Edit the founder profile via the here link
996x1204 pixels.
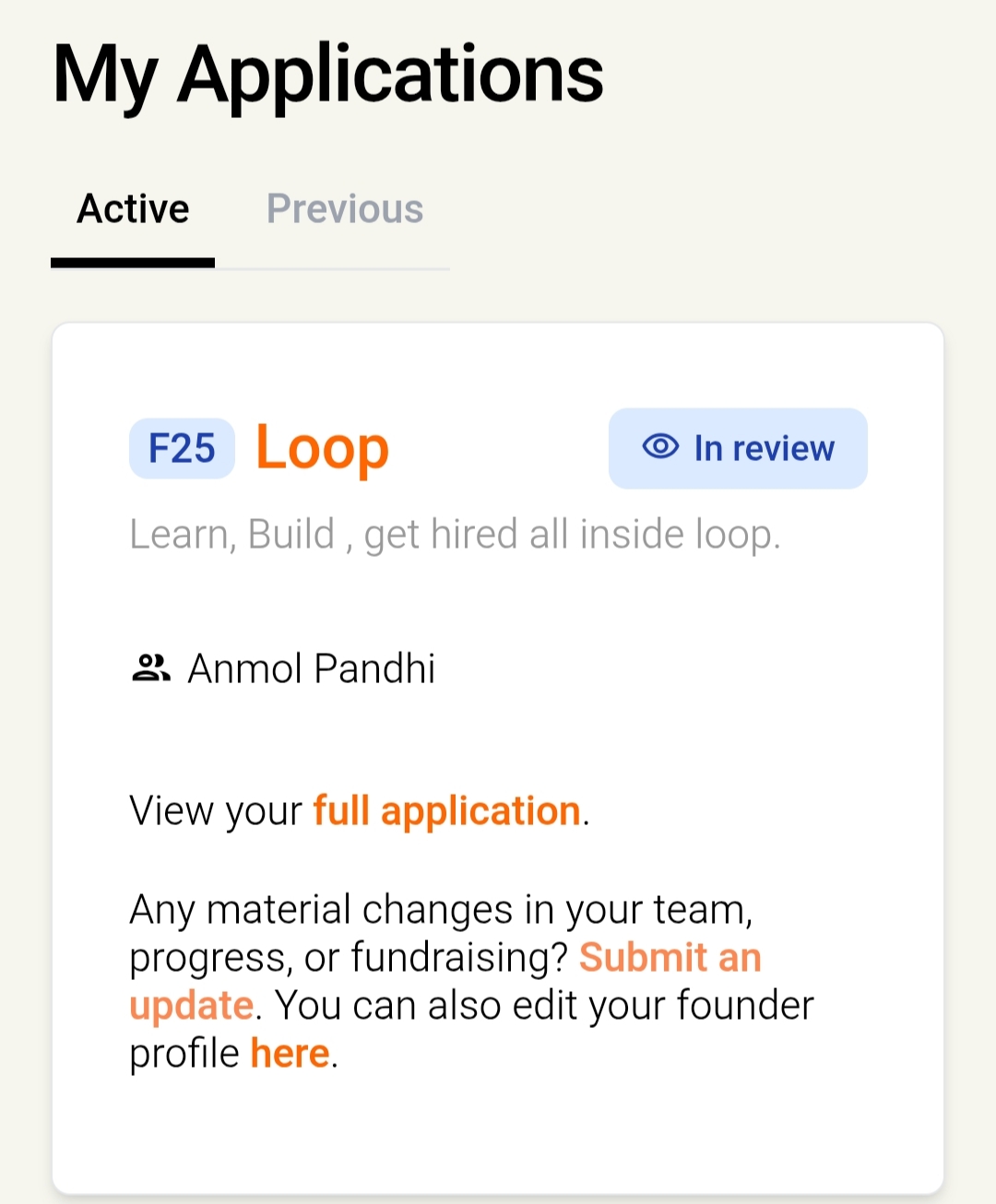(290, 1053)
